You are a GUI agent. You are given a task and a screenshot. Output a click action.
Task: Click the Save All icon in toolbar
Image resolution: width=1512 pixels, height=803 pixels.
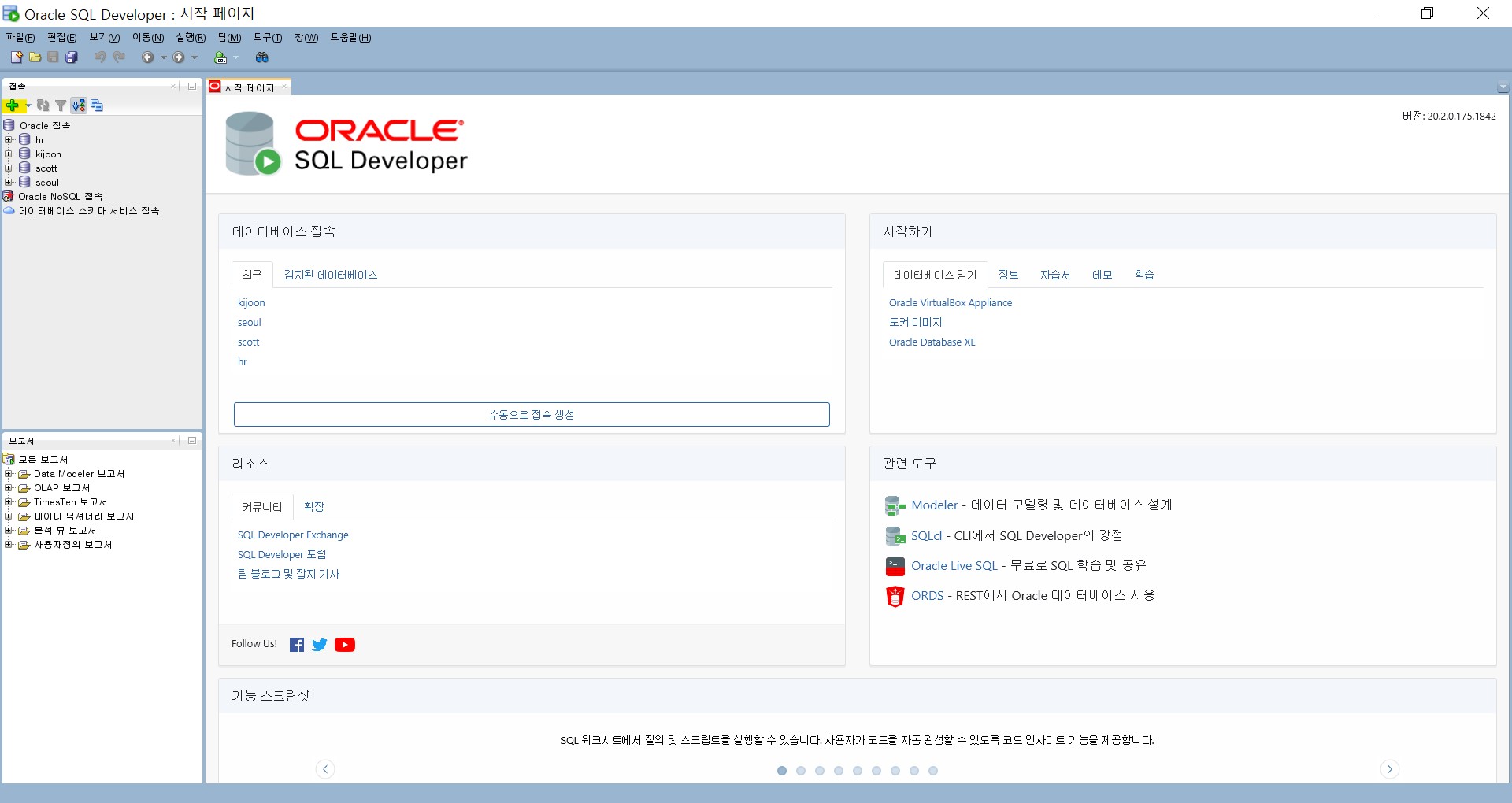tap(72, 57)
